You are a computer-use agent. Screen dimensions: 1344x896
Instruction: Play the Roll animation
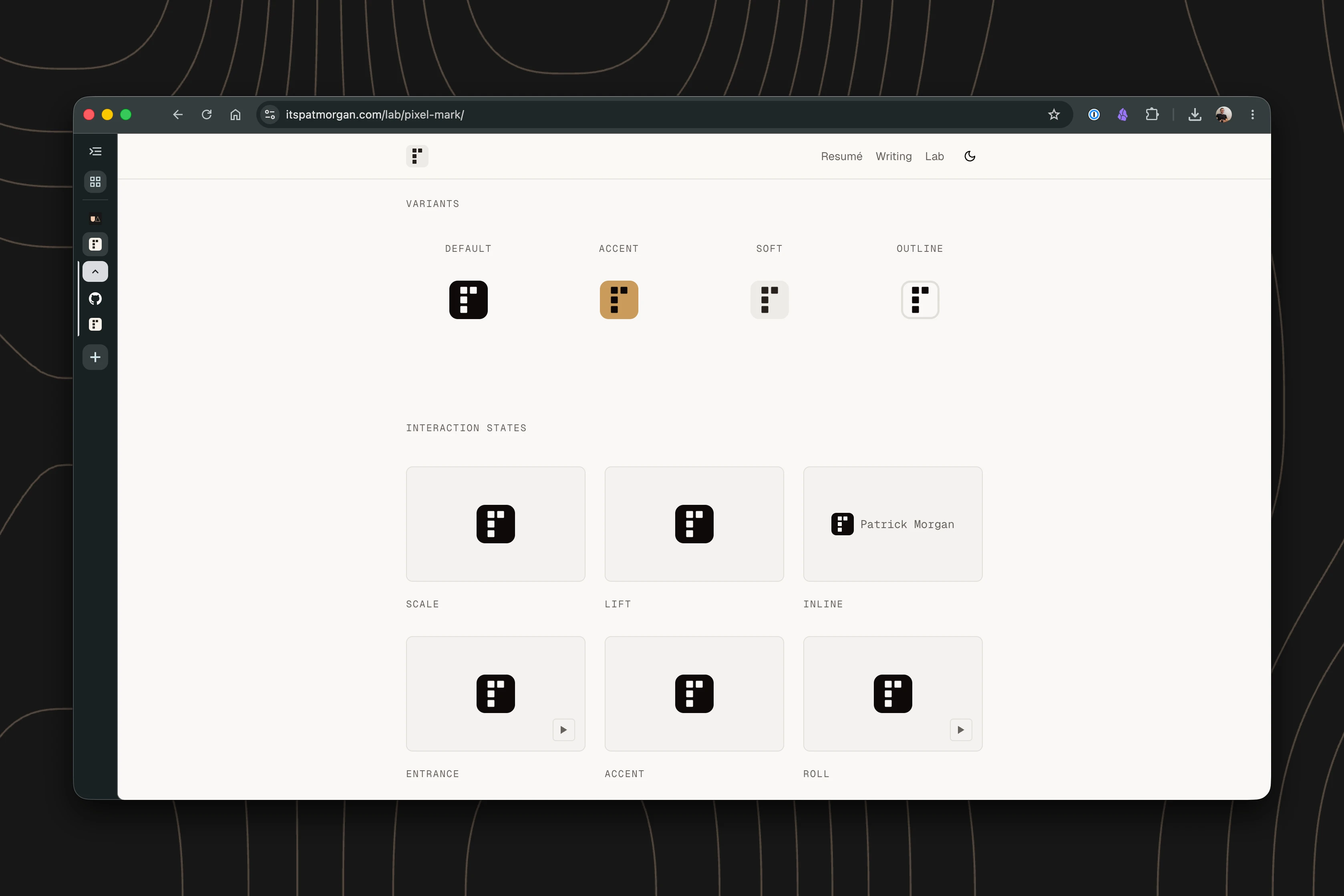pos(961,730)
